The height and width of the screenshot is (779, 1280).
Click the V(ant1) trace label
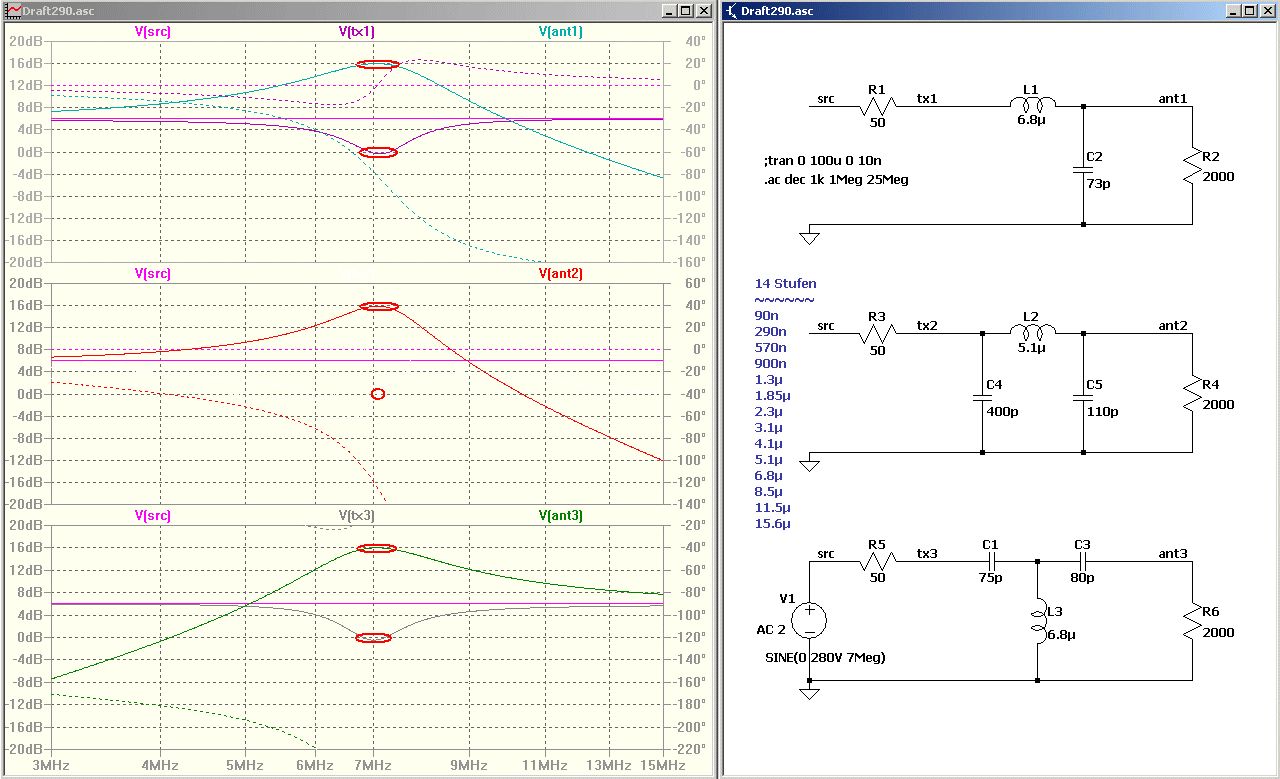click(560, 31)
